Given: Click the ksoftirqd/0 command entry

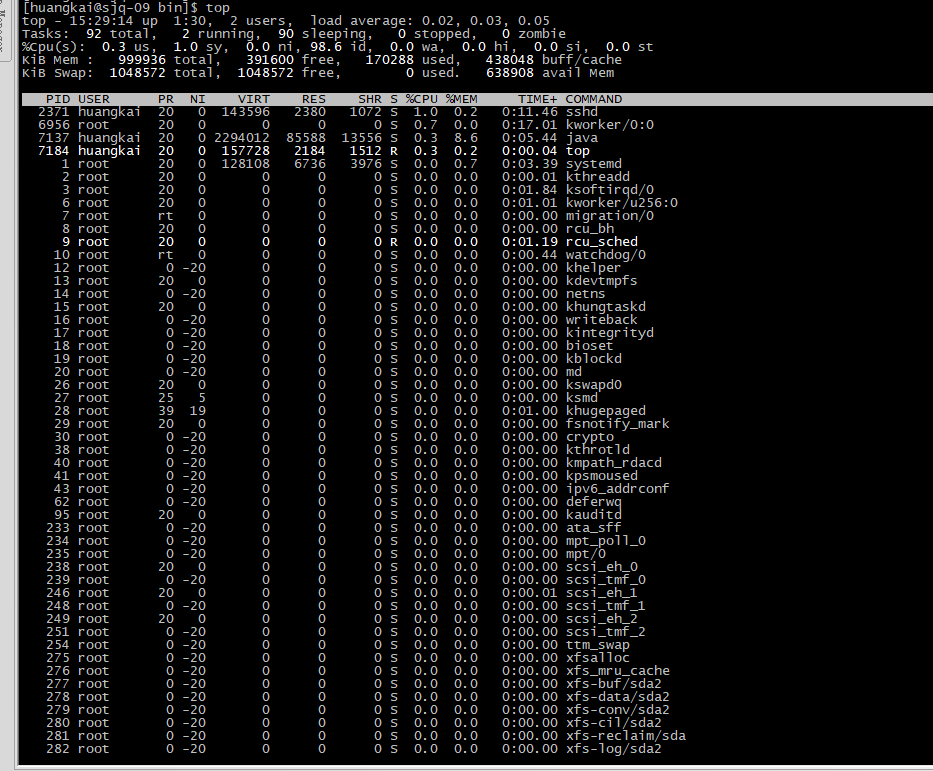Looking at the screenshot, I should point(609,190).
